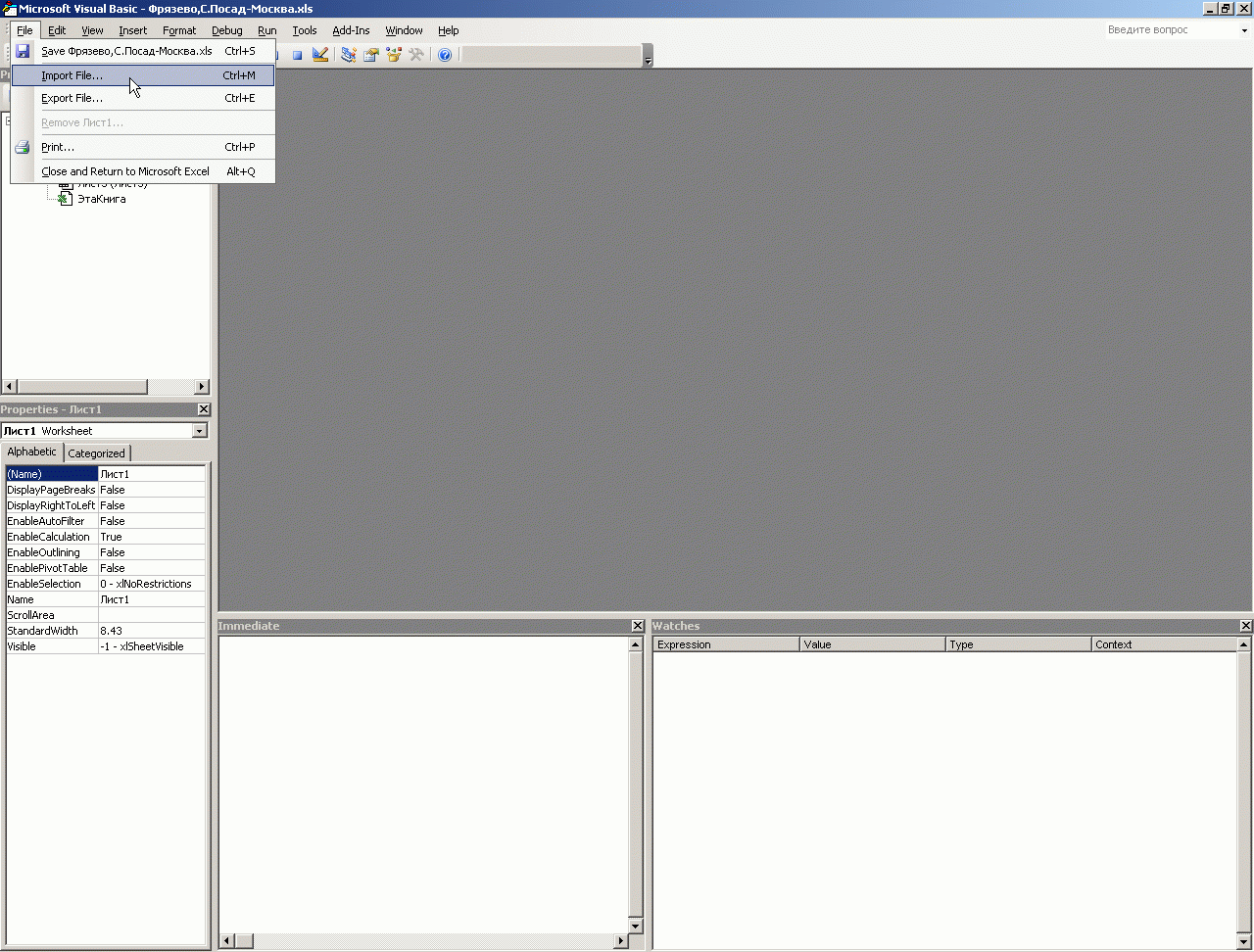Click the Expression column header in Watches
The width and height of the screenshot is (1254, 952).
(x=727, y=644)
